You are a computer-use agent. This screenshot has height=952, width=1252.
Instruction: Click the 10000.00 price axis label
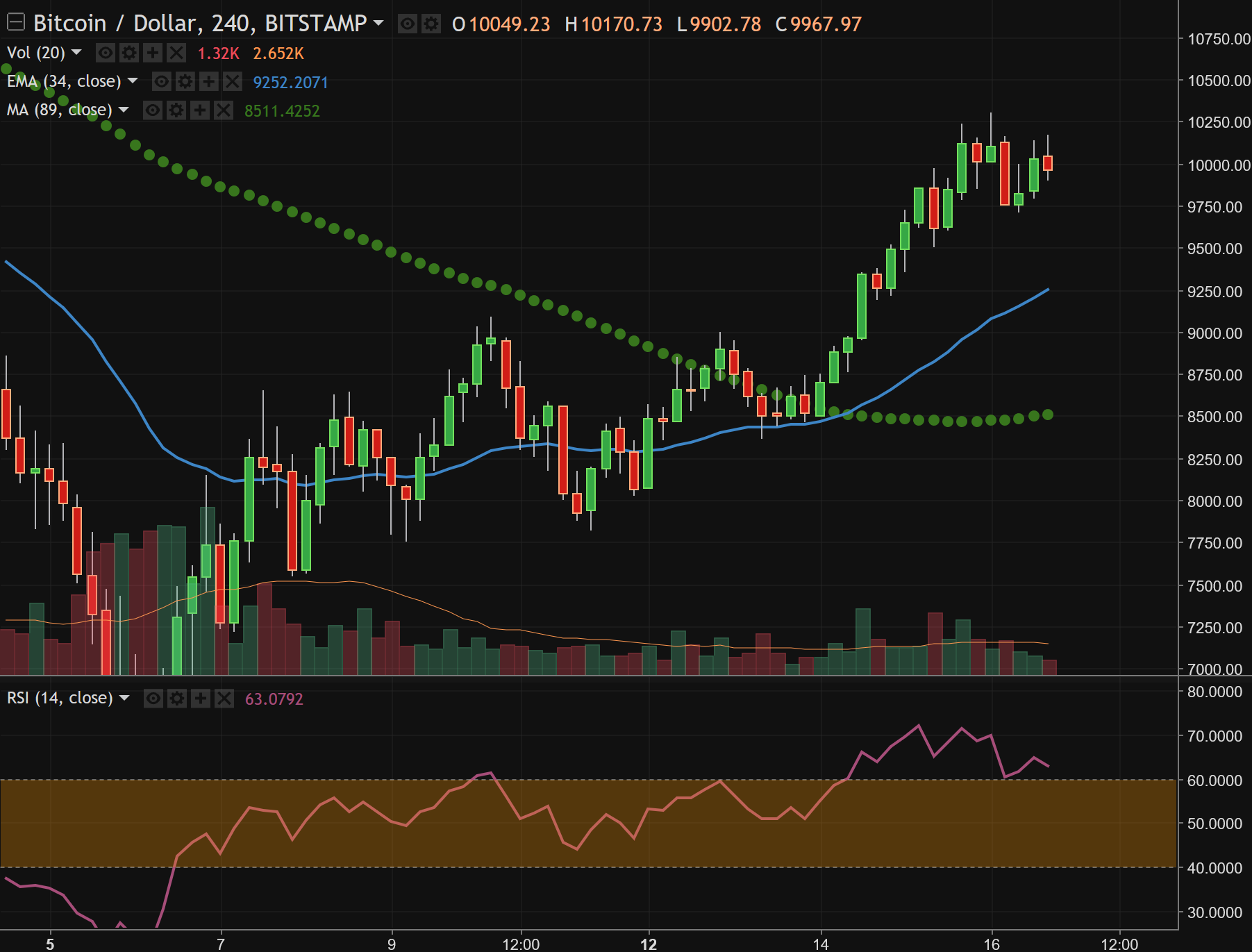pos(1219,165)
